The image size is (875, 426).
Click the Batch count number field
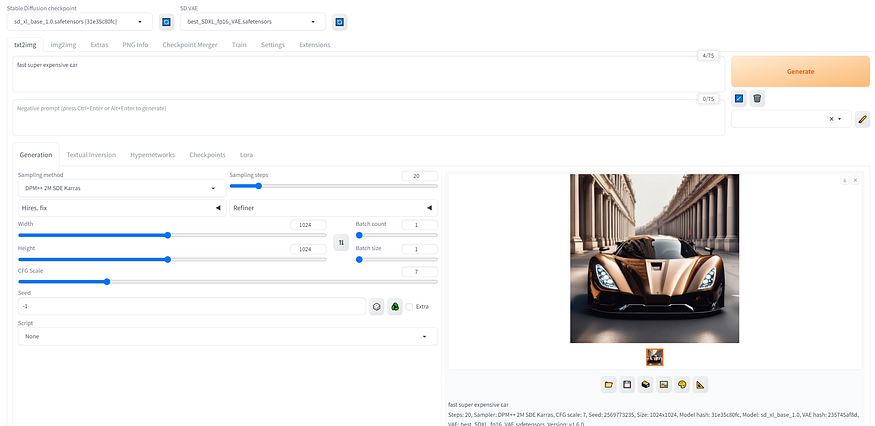tap(420, 225)
